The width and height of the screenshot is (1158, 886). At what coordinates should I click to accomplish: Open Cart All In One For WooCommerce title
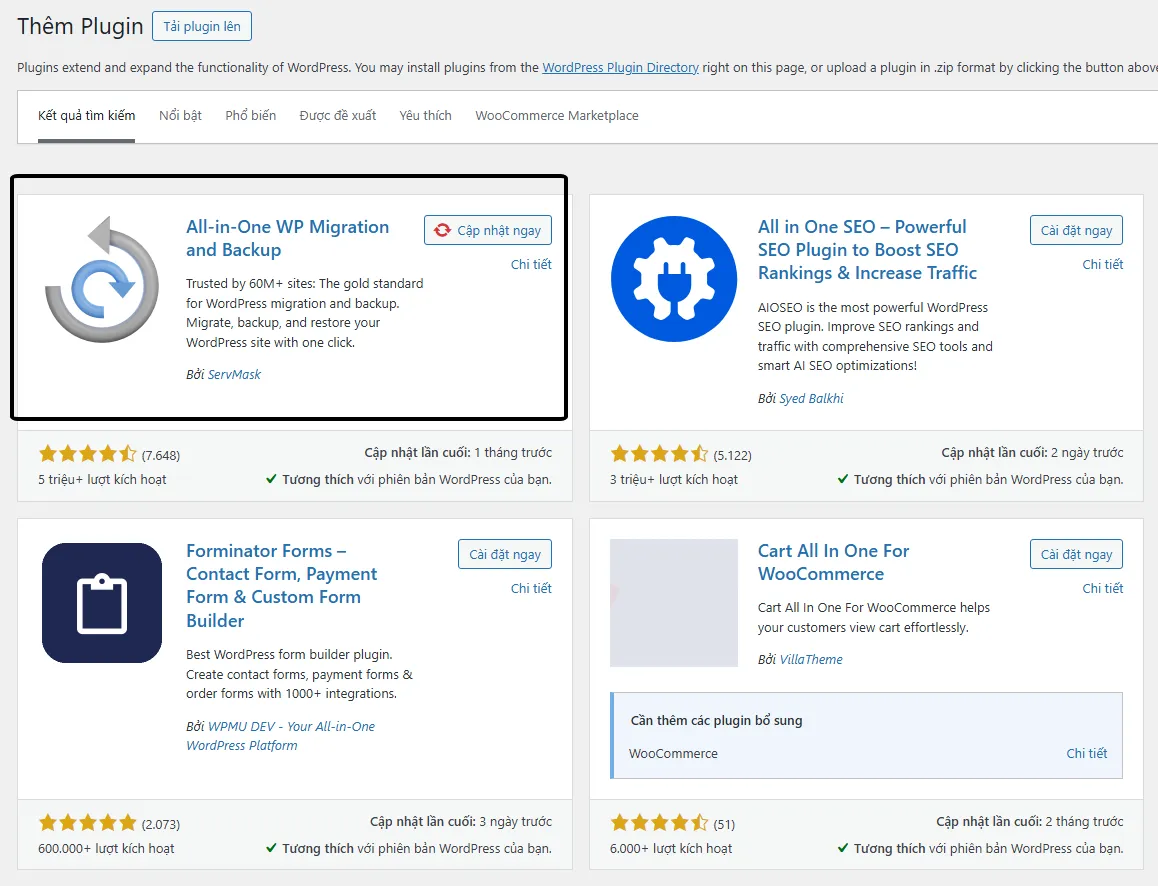(833, 563)
